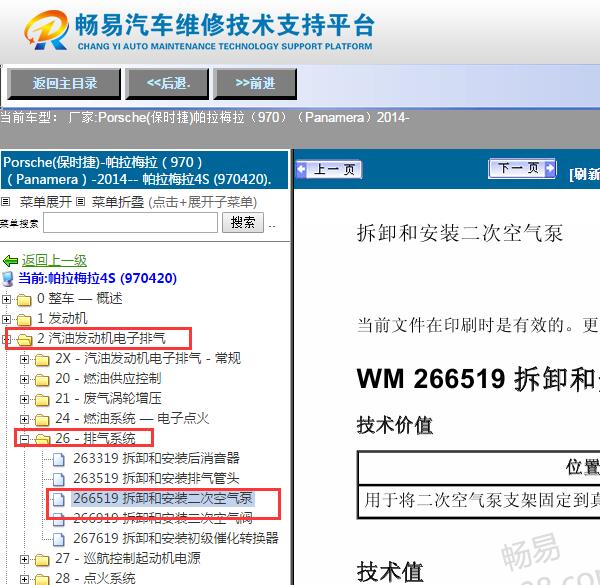
Task: Select 20 - 燃油供应控制 tree label
Action: coord(108,378)
